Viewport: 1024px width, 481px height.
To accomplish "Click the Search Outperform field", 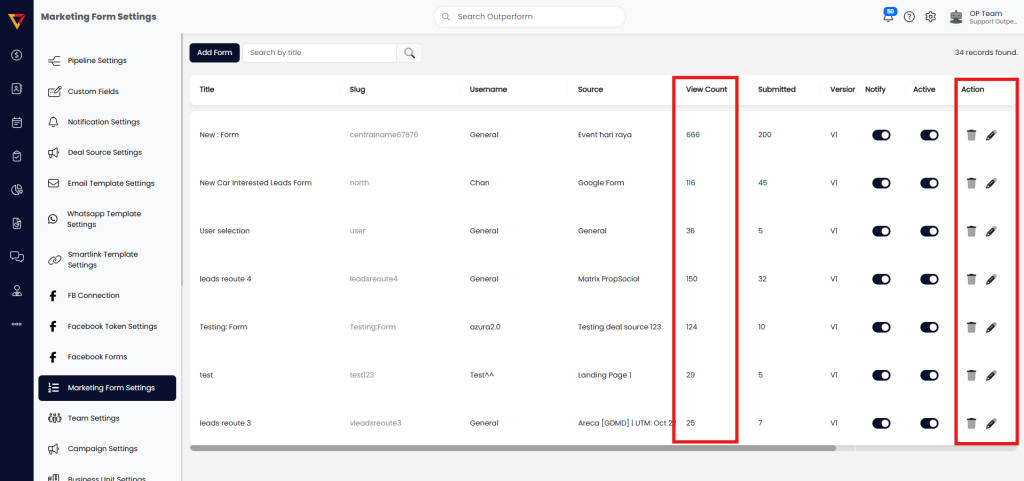I will [530, 17].
